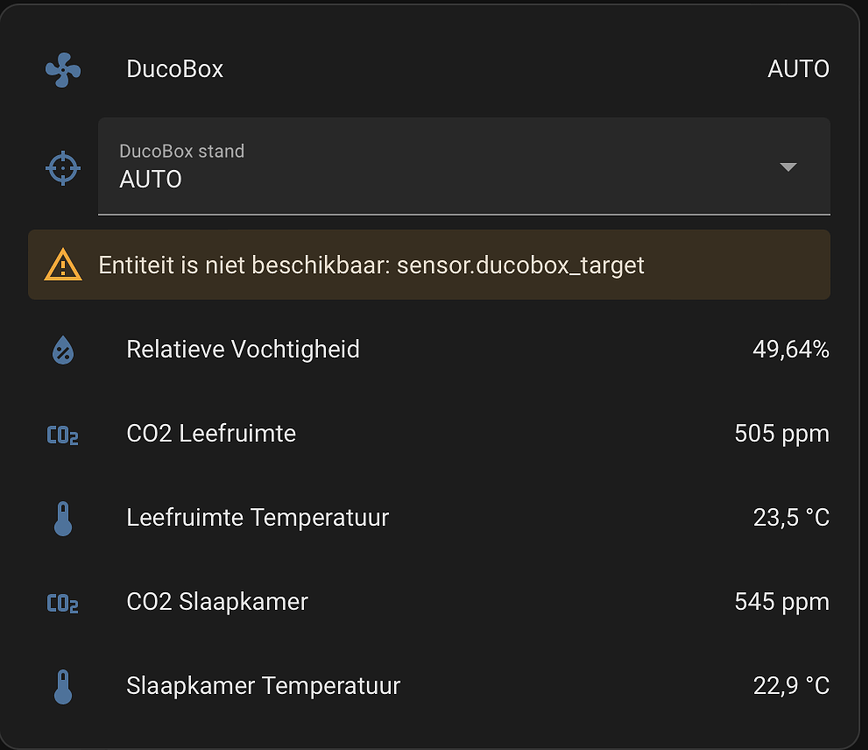Open the CO2 Leefruimte sensor details

(x=211, y=434)
